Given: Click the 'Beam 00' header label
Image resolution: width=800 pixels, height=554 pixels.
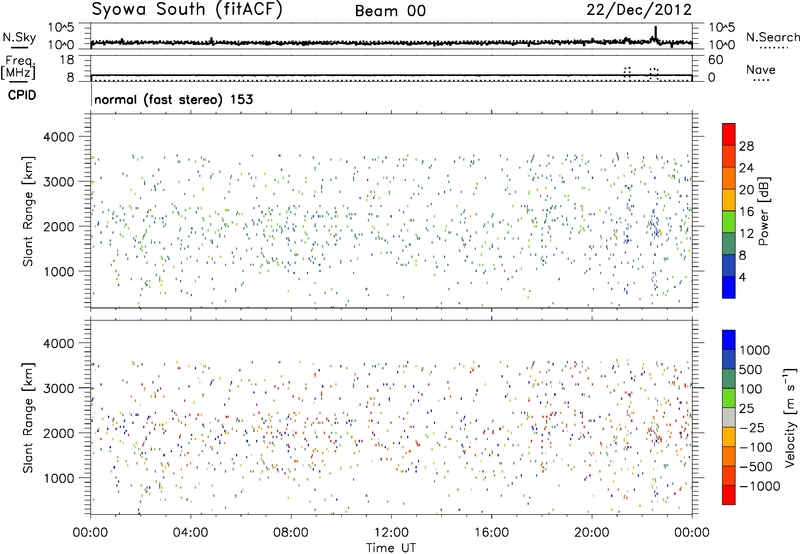Looking at the screenshot, I should 390,11.
